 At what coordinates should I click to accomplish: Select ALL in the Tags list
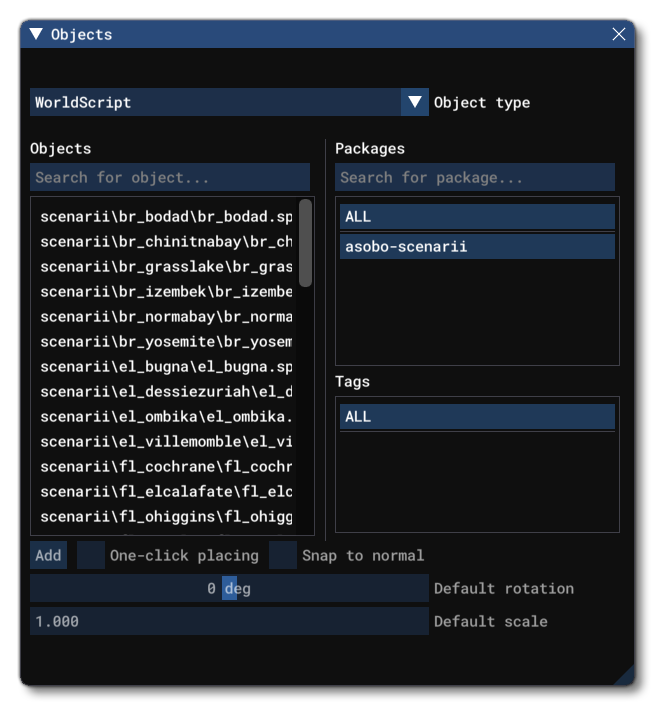click(477, 416)
